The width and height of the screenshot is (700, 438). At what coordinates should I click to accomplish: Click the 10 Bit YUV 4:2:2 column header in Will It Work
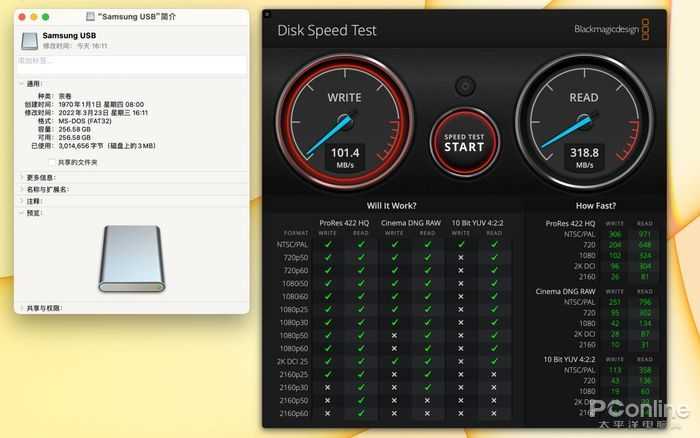coord(477,223)
